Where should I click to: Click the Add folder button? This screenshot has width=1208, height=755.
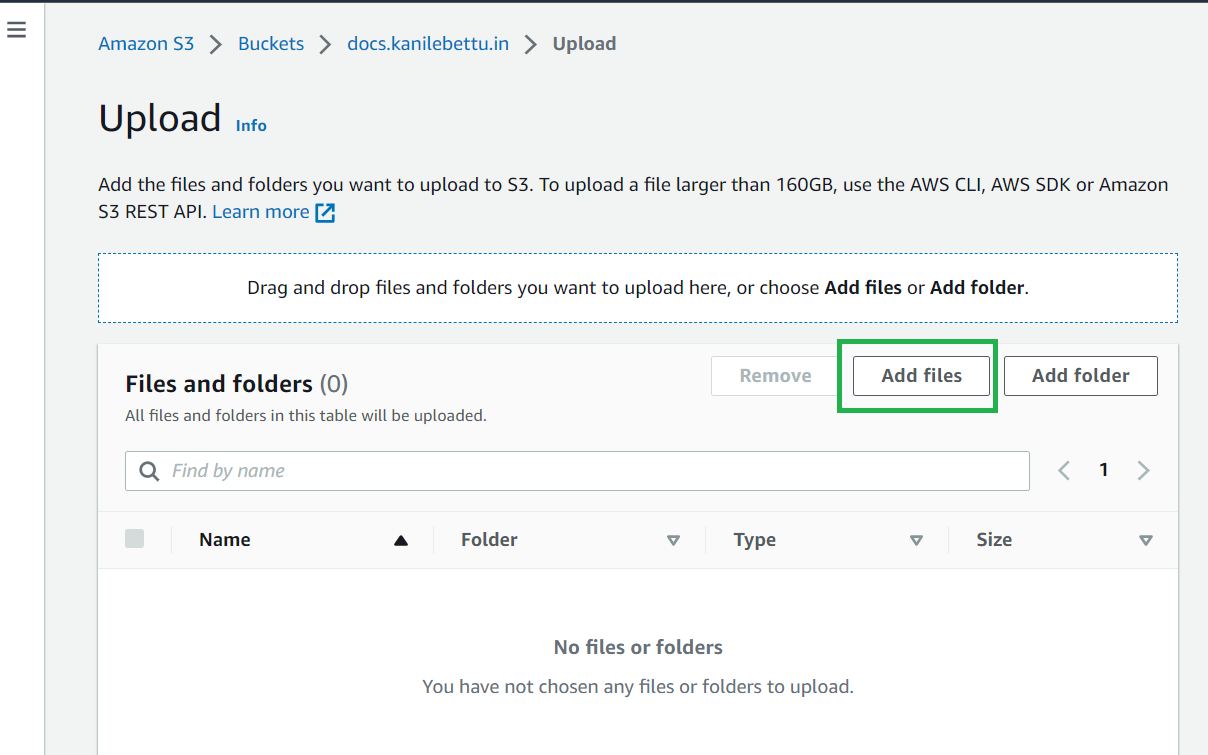1081,376
